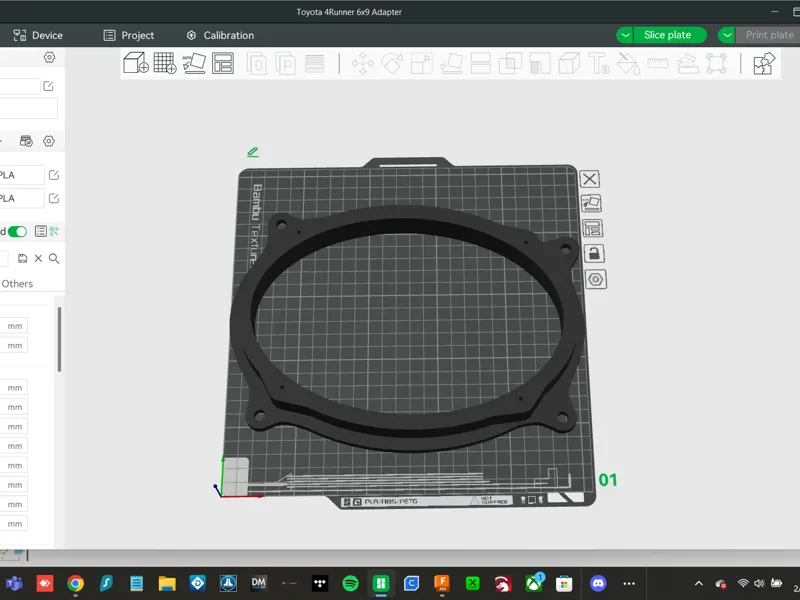Image resolution: width=800 pixels, height=600 pixels.
Task: Select the Rotate tool
Action: coord(392,64)
